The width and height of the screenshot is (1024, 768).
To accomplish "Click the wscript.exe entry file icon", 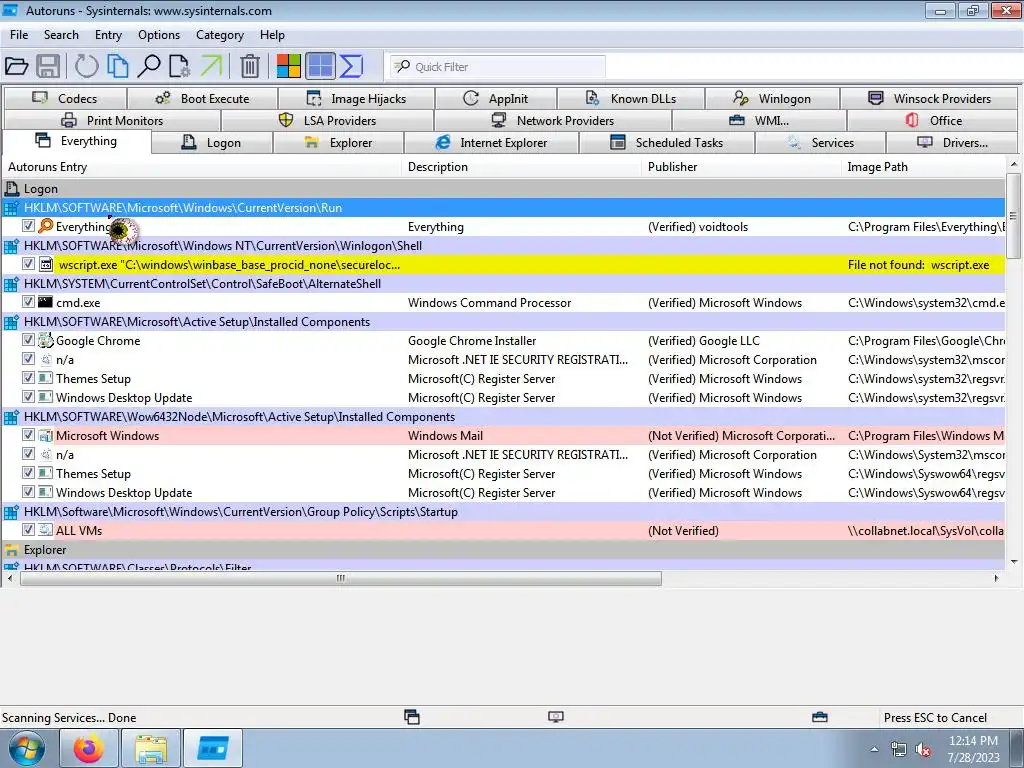I will pyautogui.click(x=46, y=264).
